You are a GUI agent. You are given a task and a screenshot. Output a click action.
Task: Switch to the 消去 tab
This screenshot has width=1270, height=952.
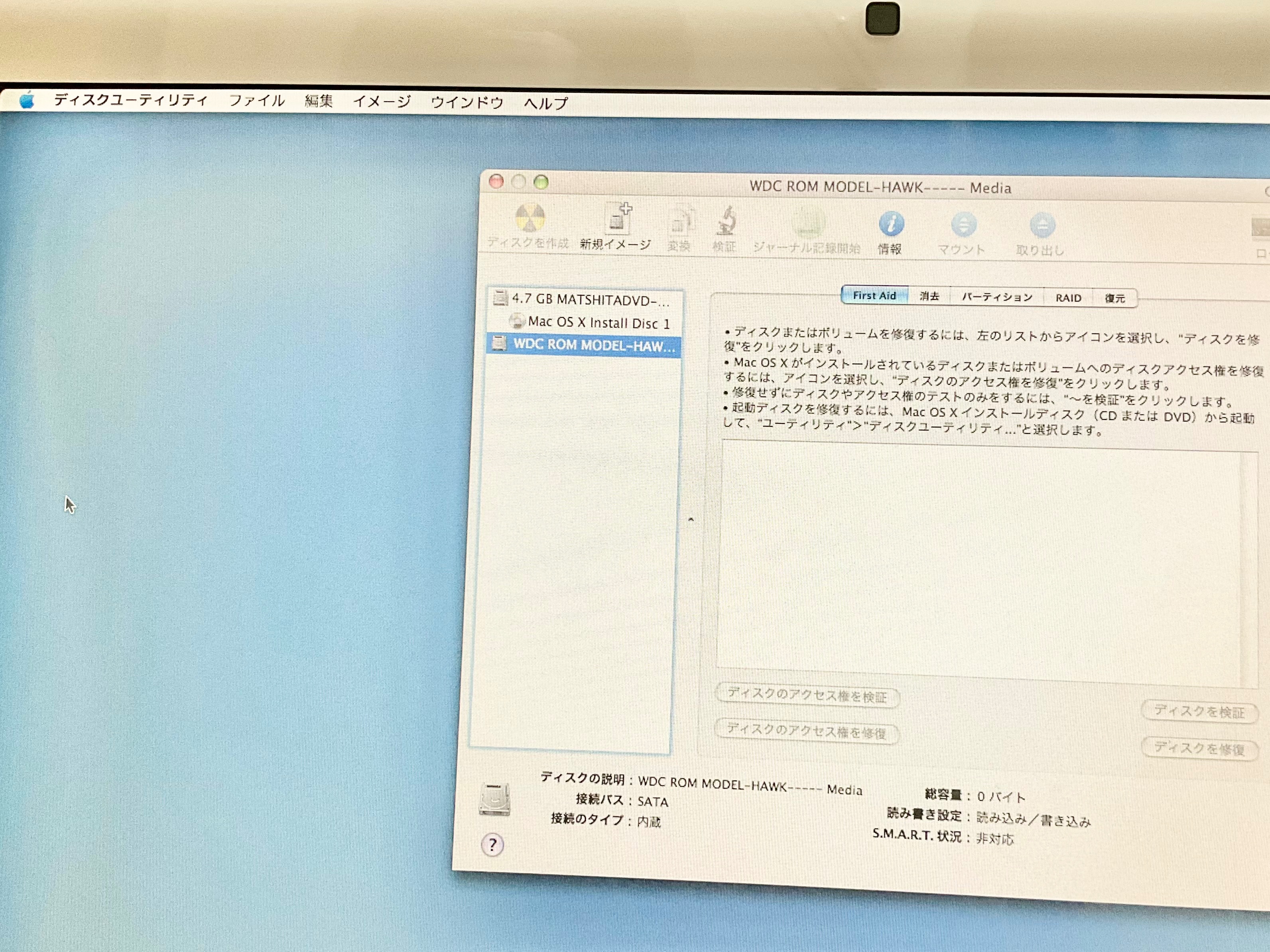929,296
